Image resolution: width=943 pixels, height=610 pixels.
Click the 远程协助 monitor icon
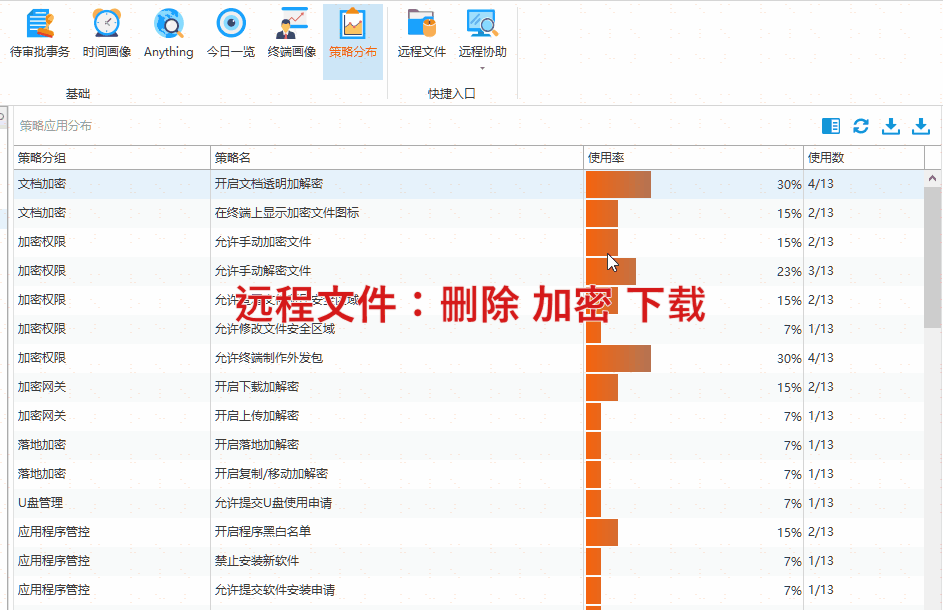[482, 24]
